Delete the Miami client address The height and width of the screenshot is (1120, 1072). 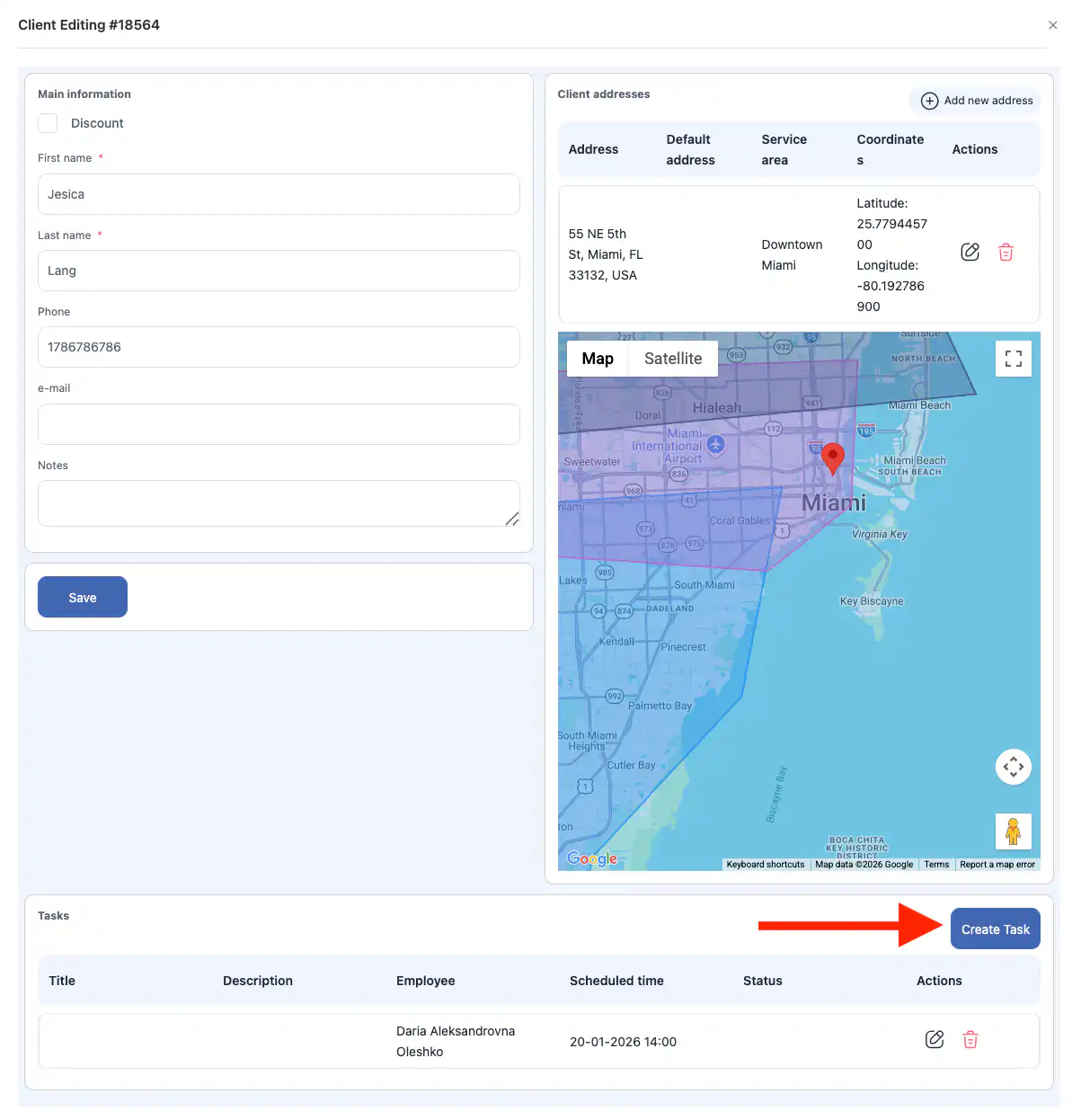pos(1006,253)
